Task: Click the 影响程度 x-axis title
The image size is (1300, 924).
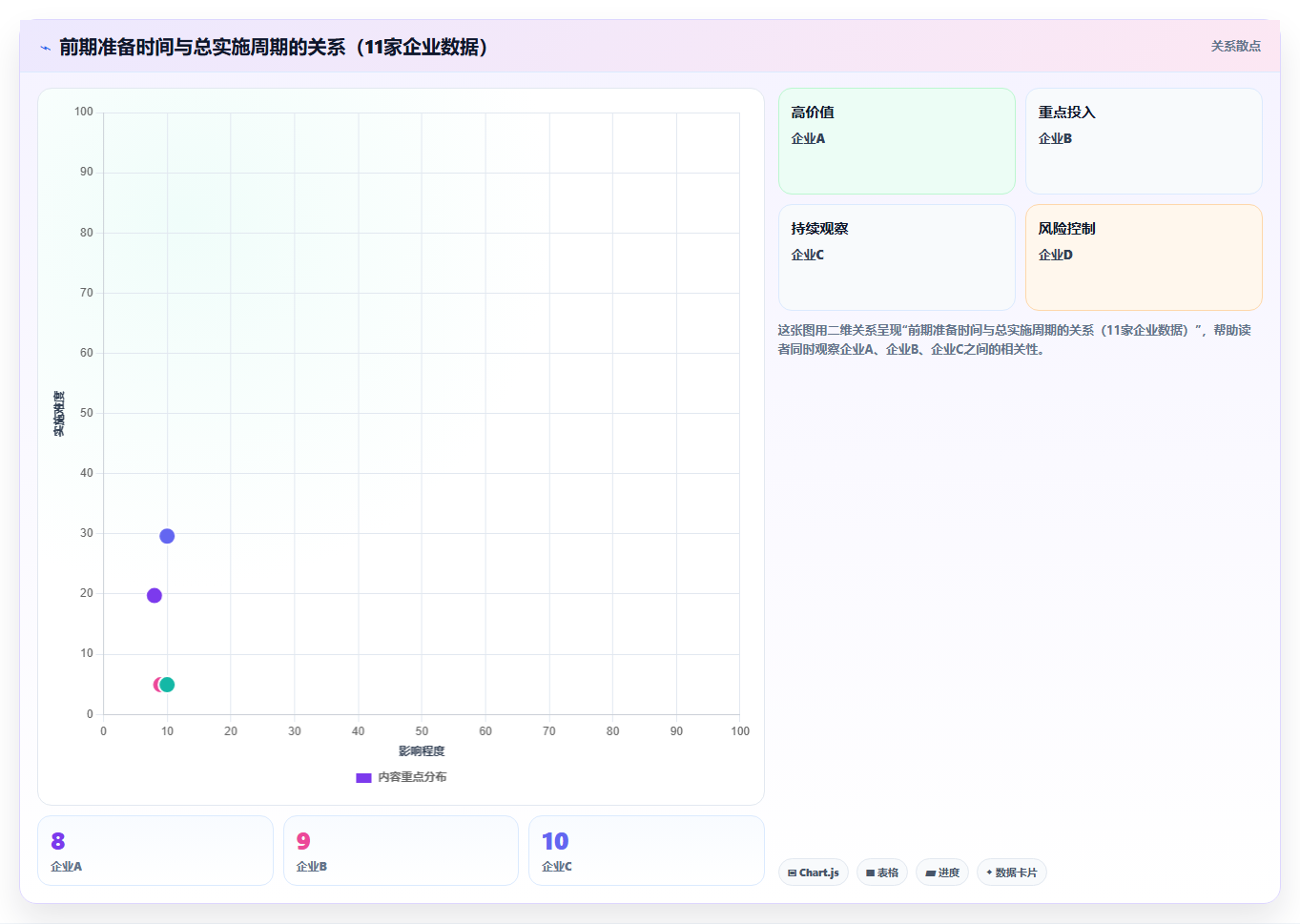Action: click(x=422, y=751)
